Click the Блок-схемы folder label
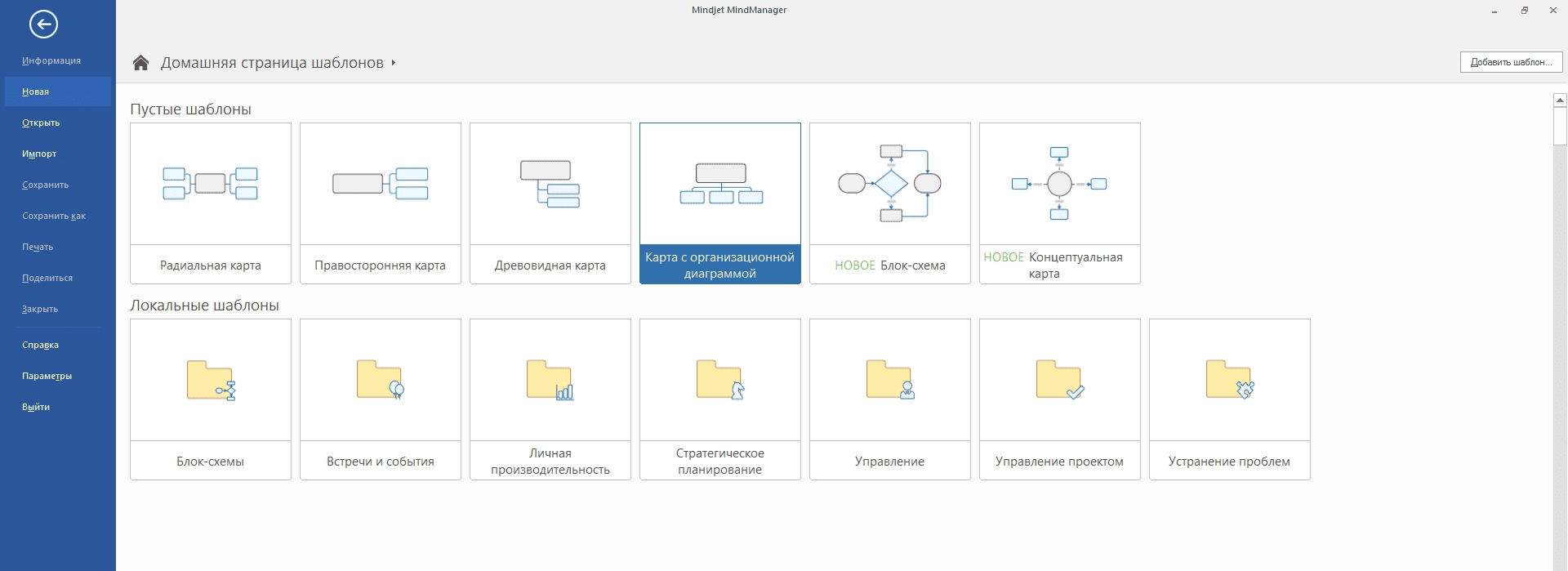This screenshot has height=571, width=1568. (x=211, y=462)
